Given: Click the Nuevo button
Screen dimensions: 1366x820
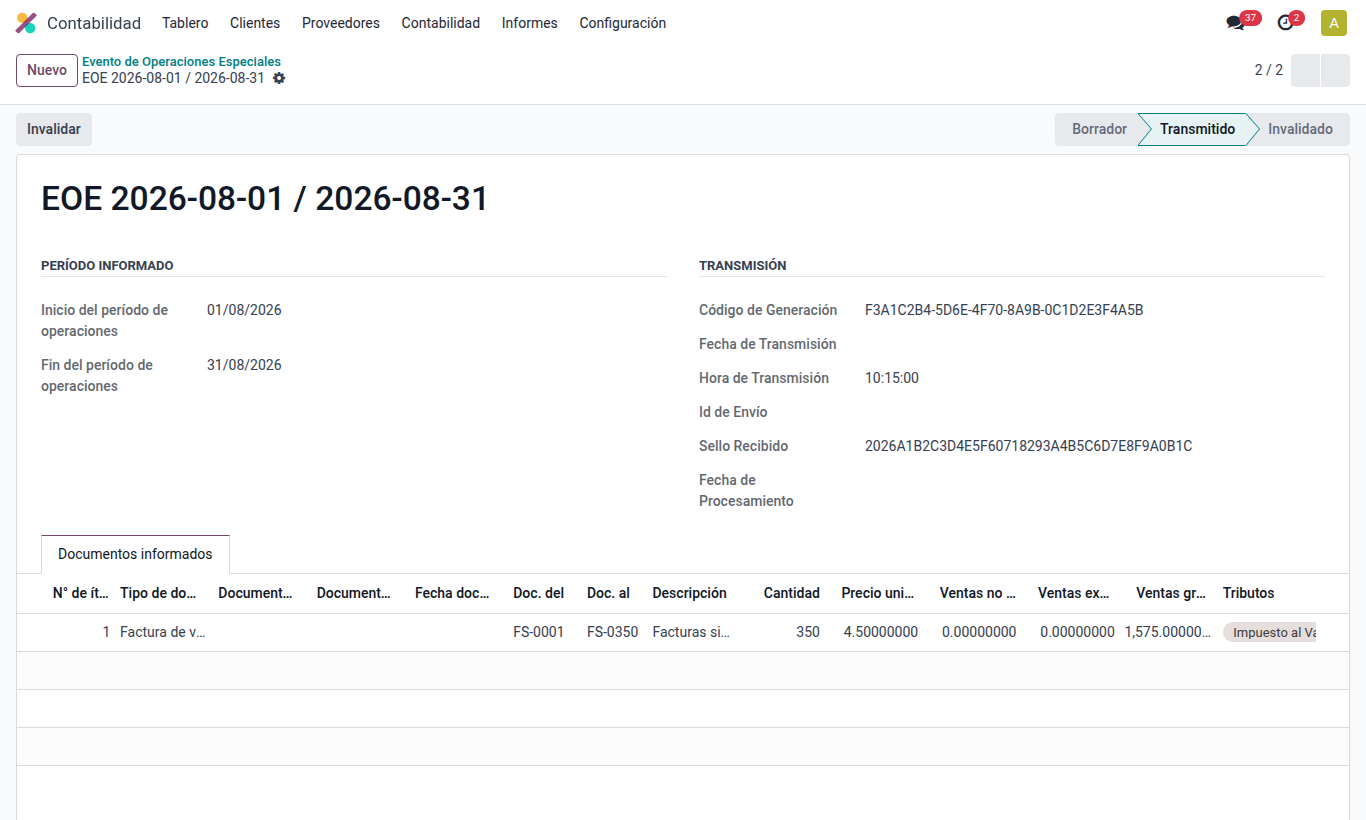Looking at the screenshot, I should pos(47,70).
